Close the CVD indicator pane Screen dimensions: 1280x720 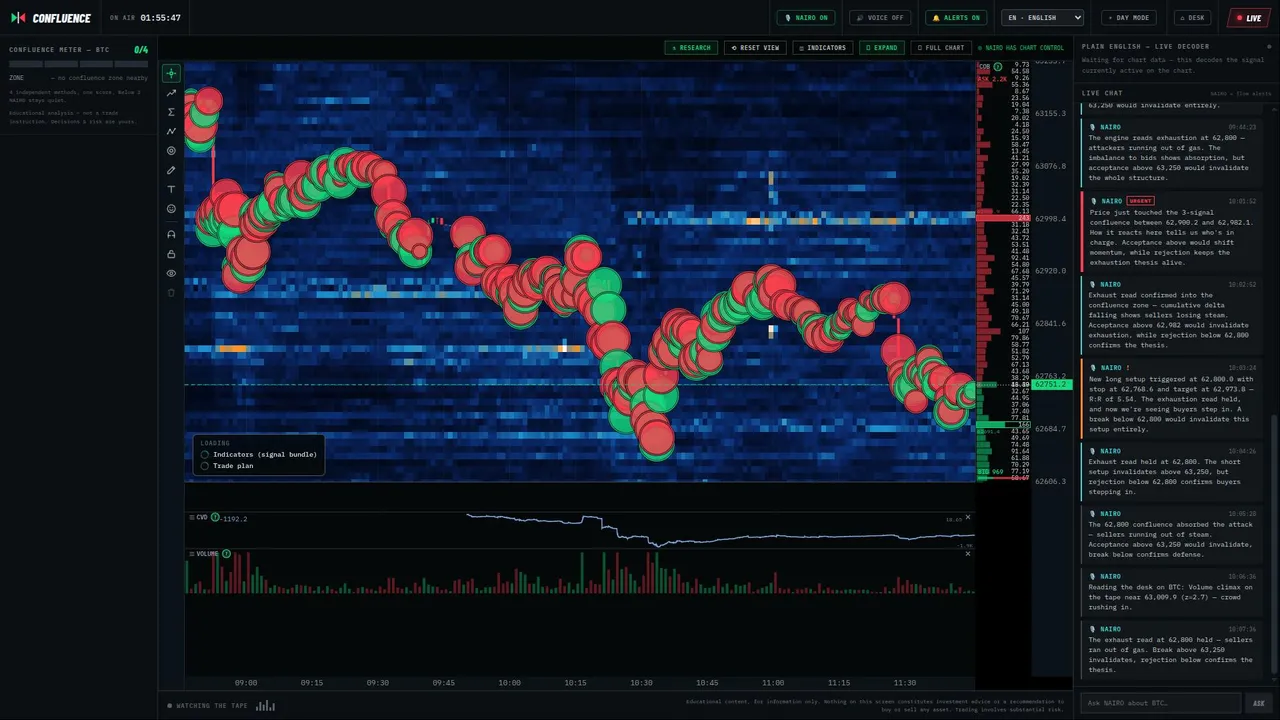tap(968, 517)
